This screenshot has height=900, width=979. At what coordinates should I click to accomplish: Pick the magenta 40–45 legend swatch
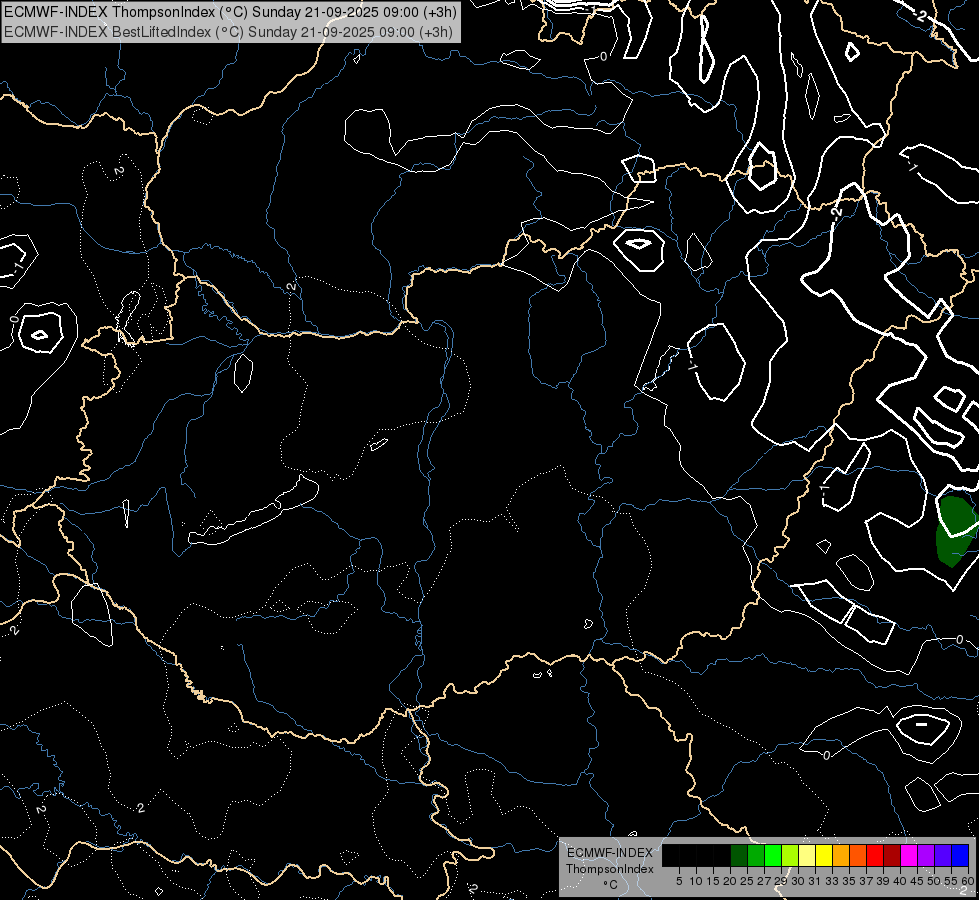point(909,856)
